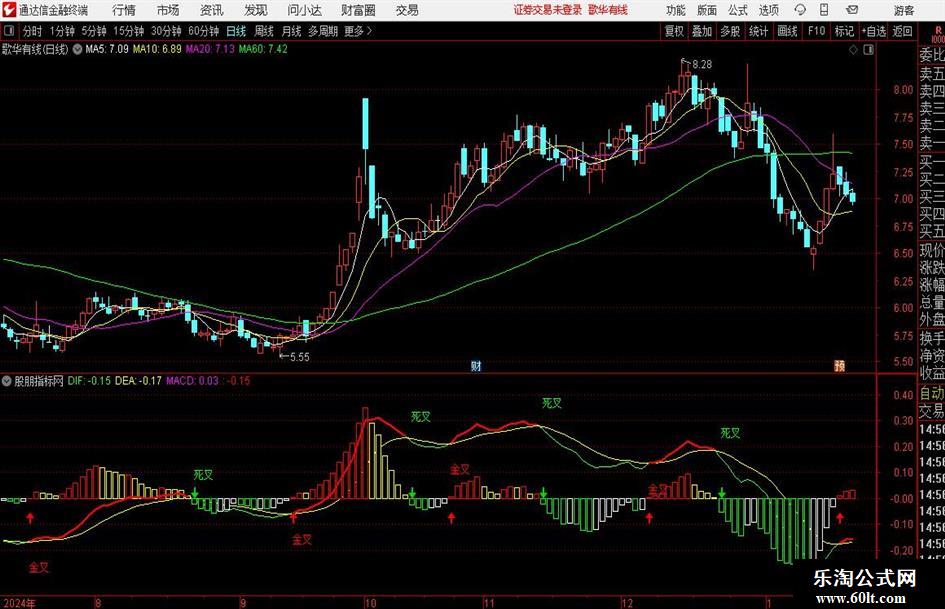Toggle the side panel icon at chart top right
The image size is (945, 609).
coord(868,50)
